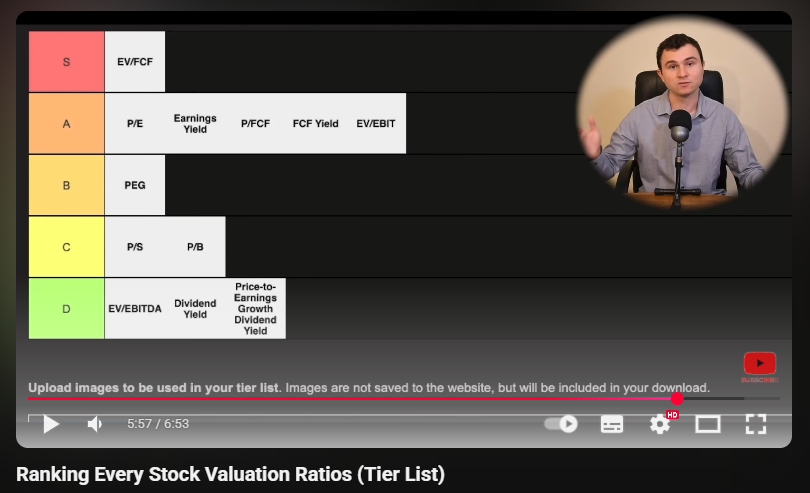810x493 pixels.
Task: Switch to theater mode view
Action: pos(708,424)
